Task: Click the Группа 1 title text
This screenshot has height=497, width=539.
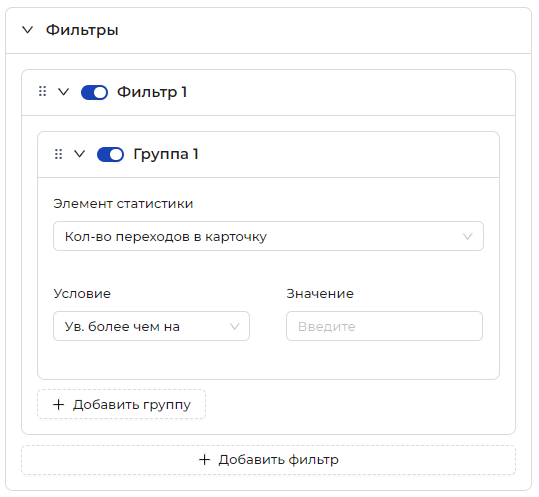Action: (166, 154)
